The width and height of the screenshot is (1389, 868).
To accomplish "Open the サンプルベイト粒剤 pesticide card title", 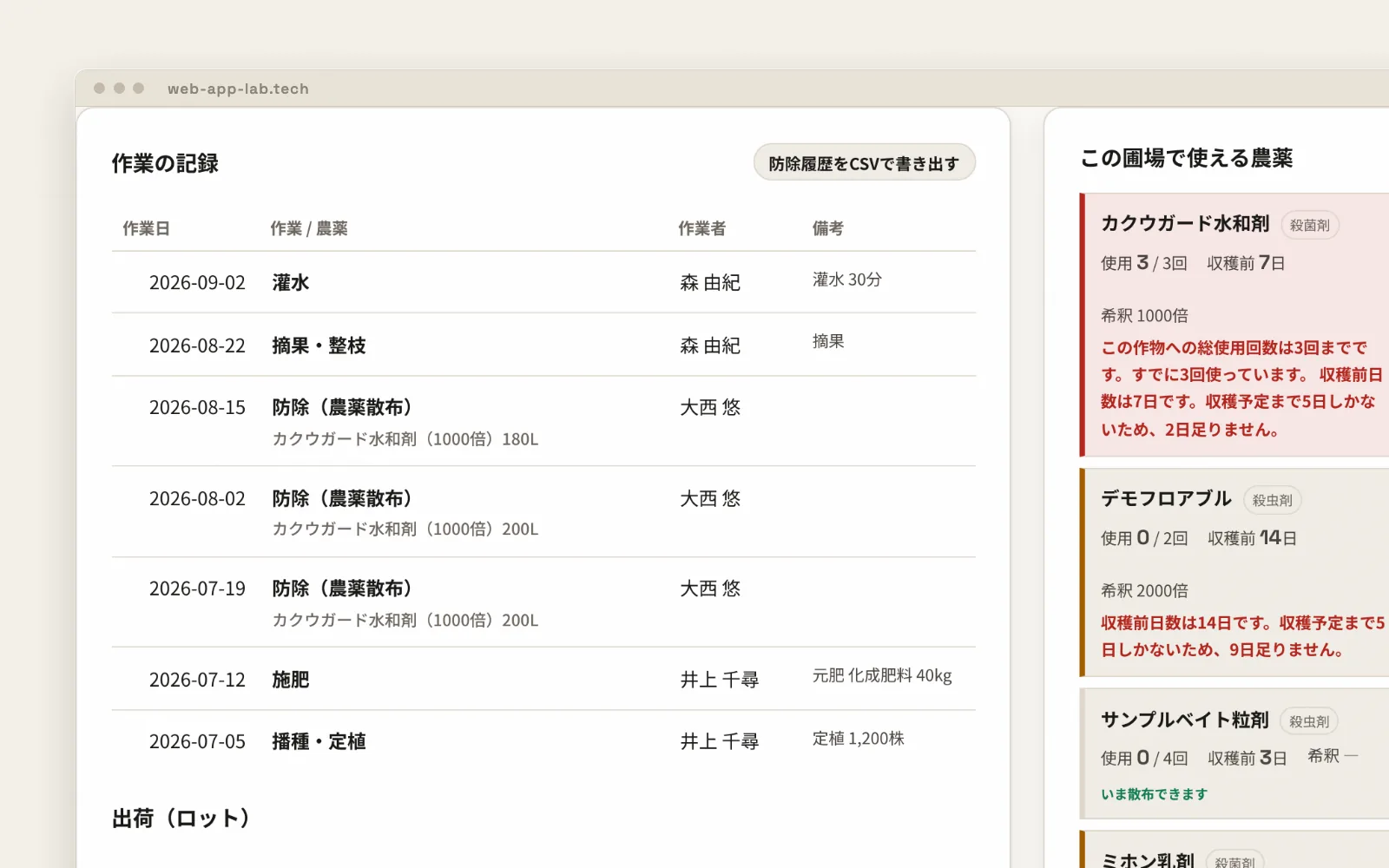I will tap(1185, 720).
